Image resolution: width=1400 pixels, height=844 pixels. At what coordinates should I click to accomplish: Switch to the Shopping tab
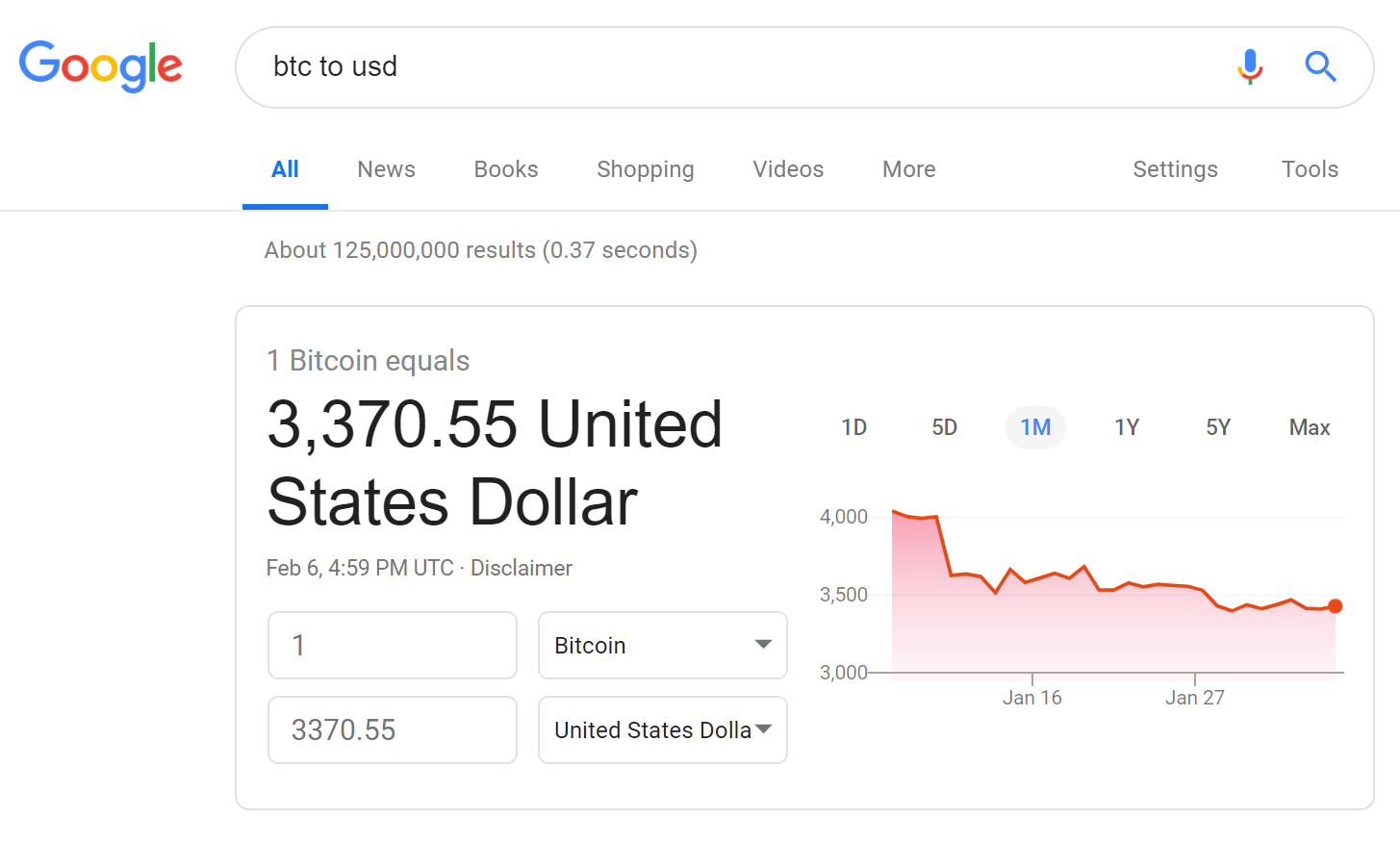click(645, 169)
